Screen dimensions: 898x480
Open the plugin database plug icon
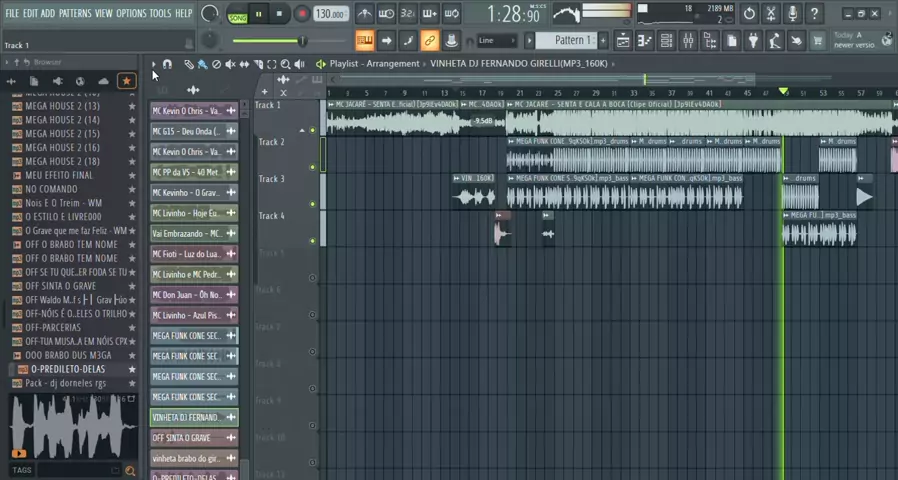[754, 40]
